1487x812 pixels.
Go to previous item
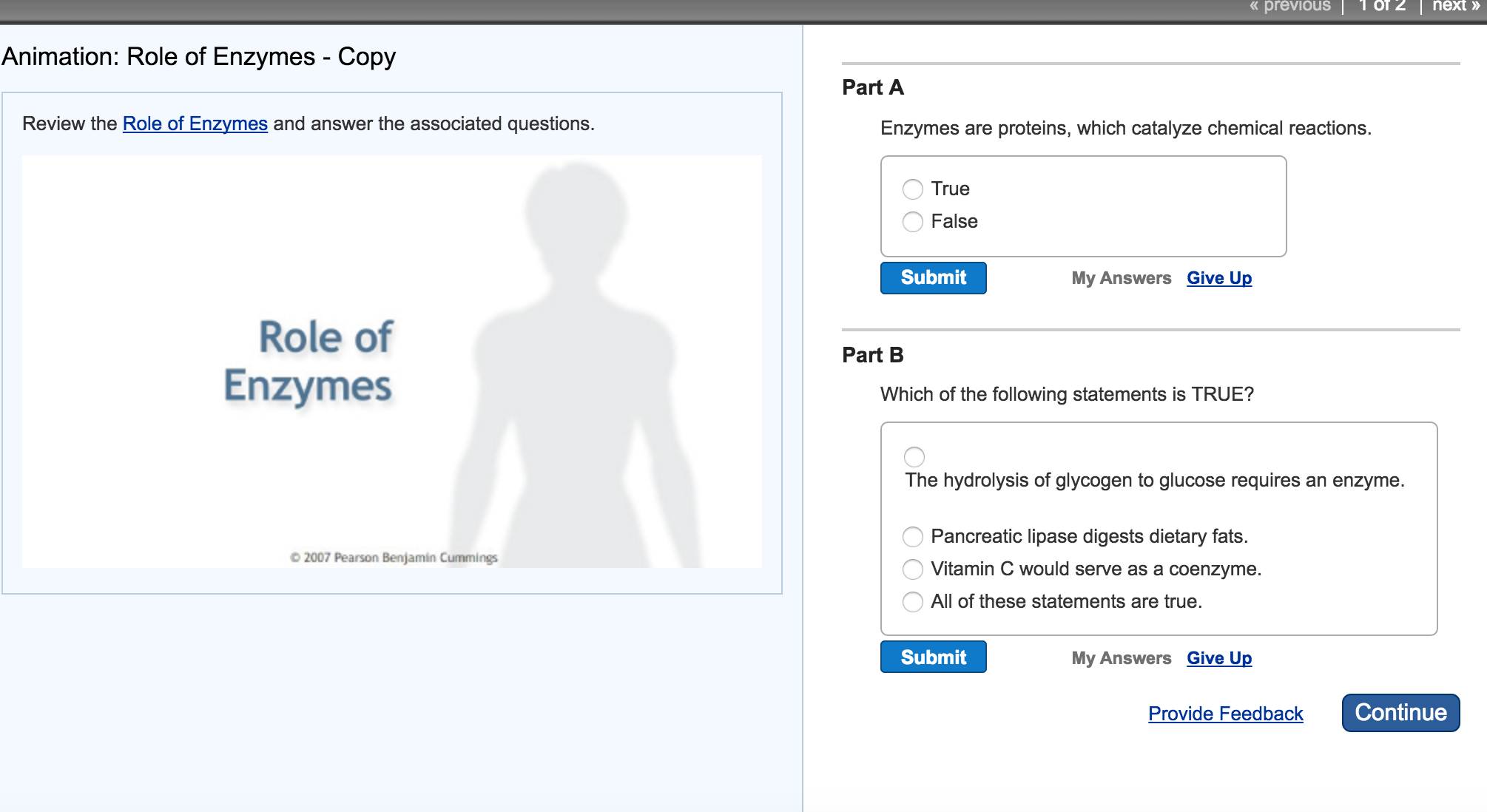click(1289, 6)
